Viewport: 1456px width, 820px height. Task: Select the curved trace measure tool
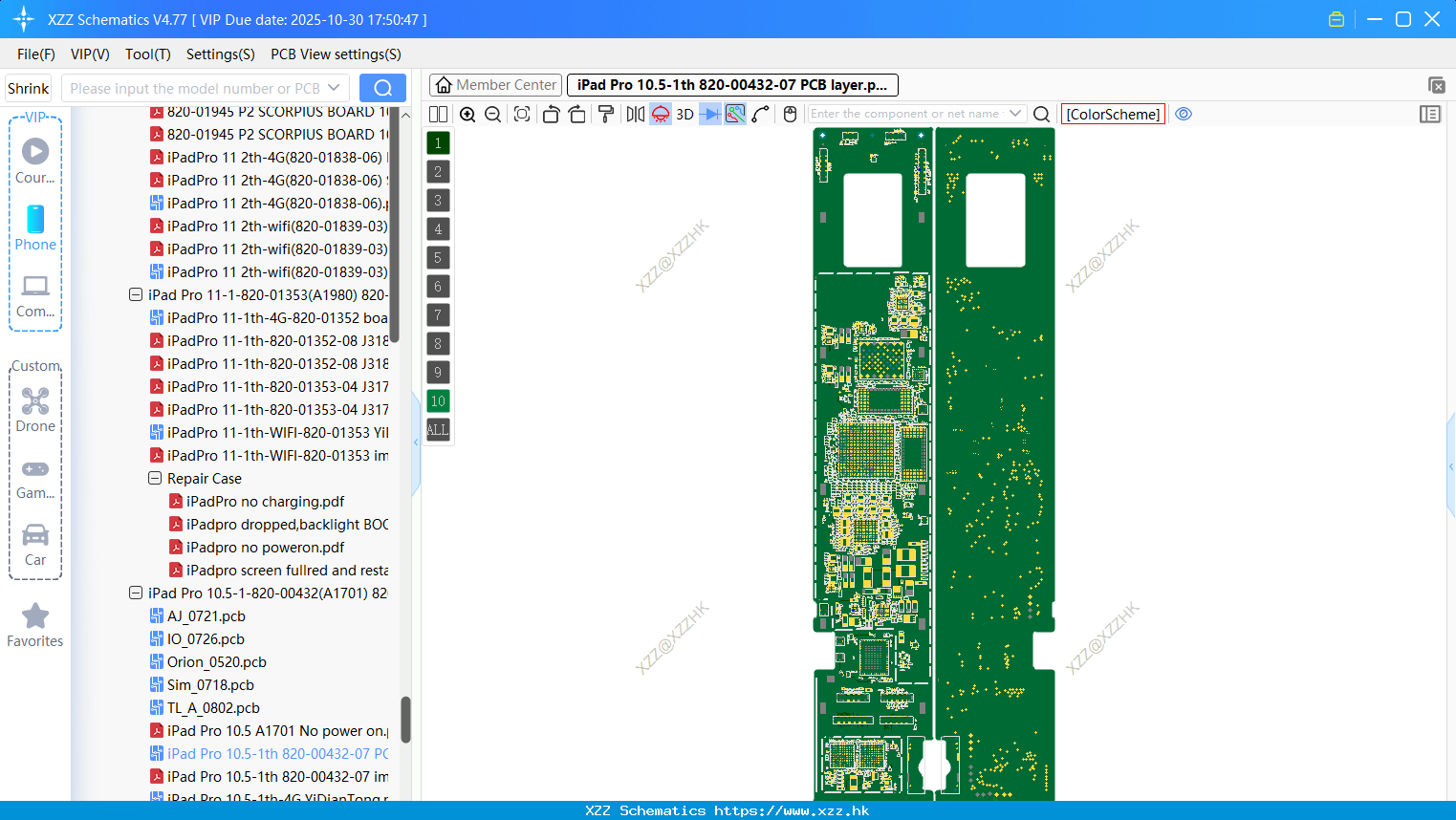click(x=761, y=114)
